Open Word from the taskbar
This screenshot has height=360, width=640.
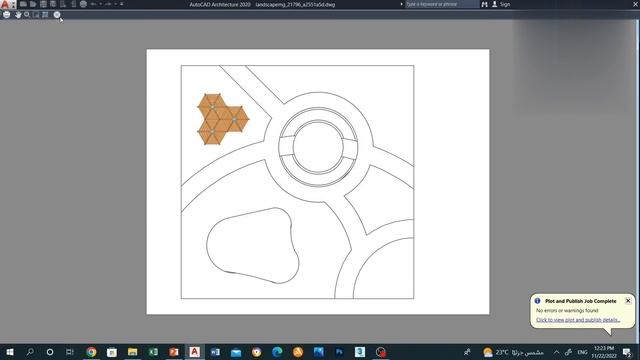(x=215, y=352)
